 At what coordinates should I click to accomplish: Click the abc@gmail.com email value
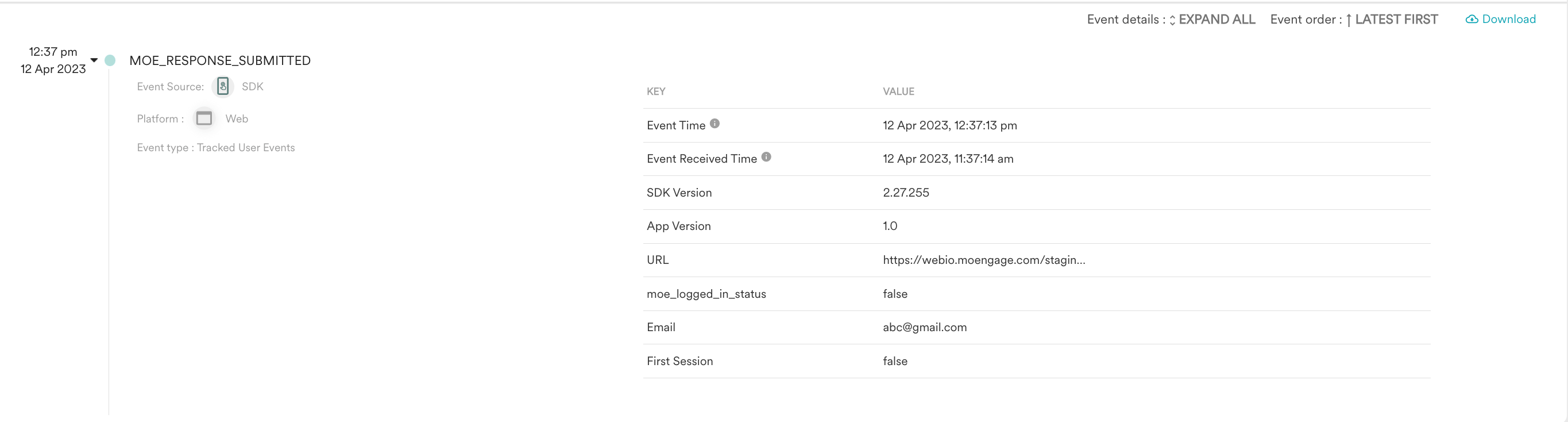click(925, 327)
